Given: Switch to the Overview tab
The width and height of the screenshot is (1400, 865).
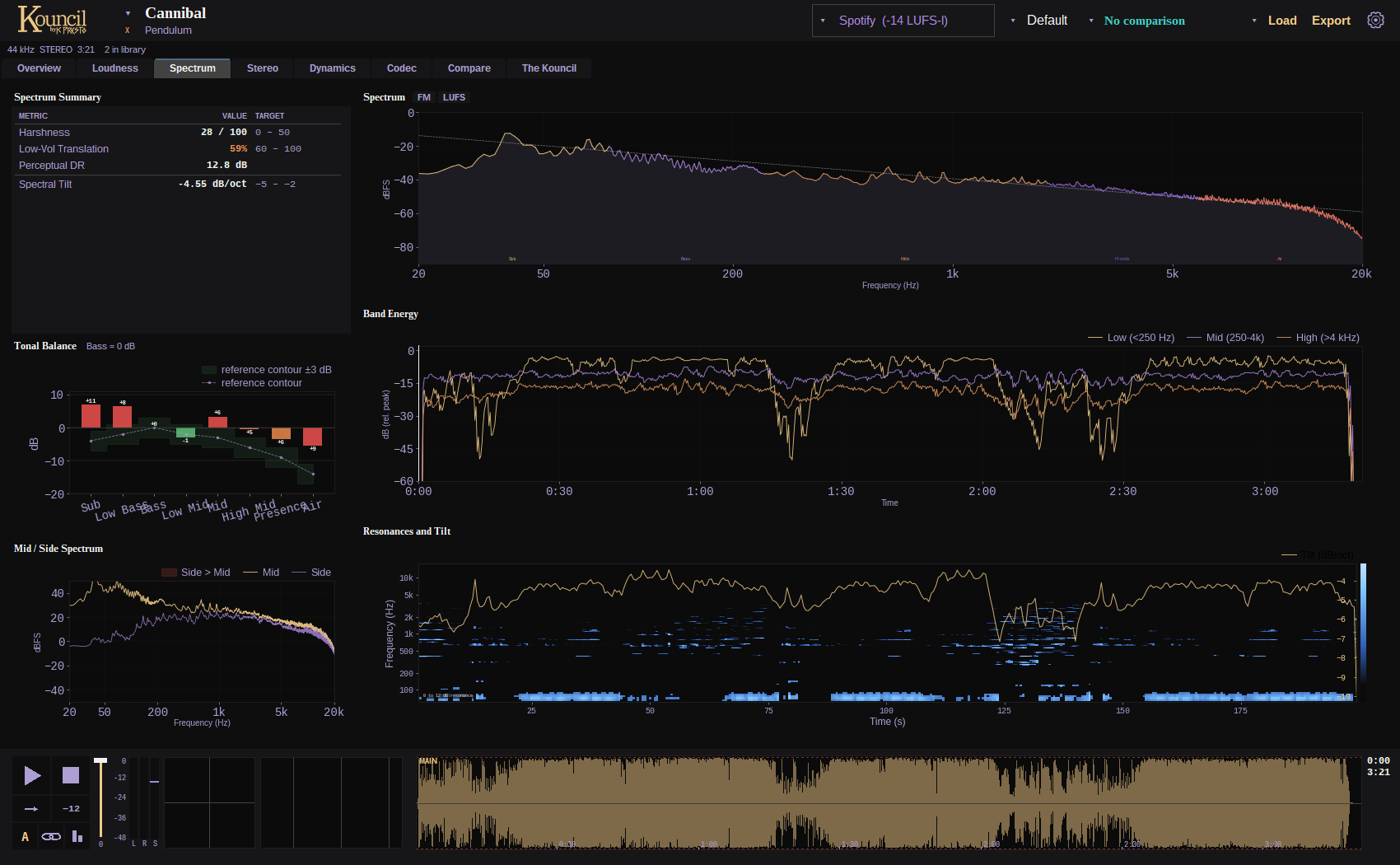Looking at the screenshot, I should pos(39,68).
